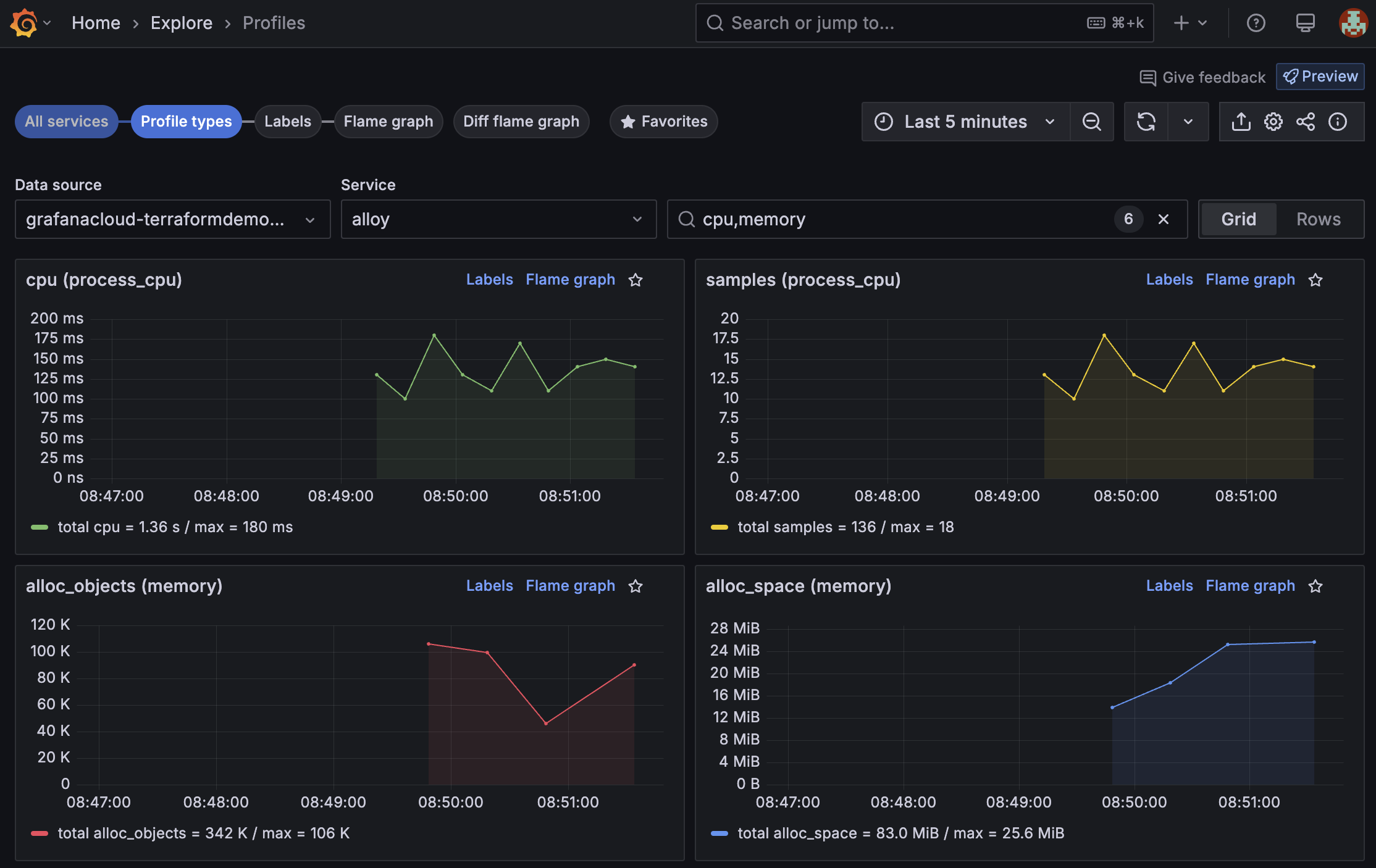Switch to the Labels tab

[288, 121]
